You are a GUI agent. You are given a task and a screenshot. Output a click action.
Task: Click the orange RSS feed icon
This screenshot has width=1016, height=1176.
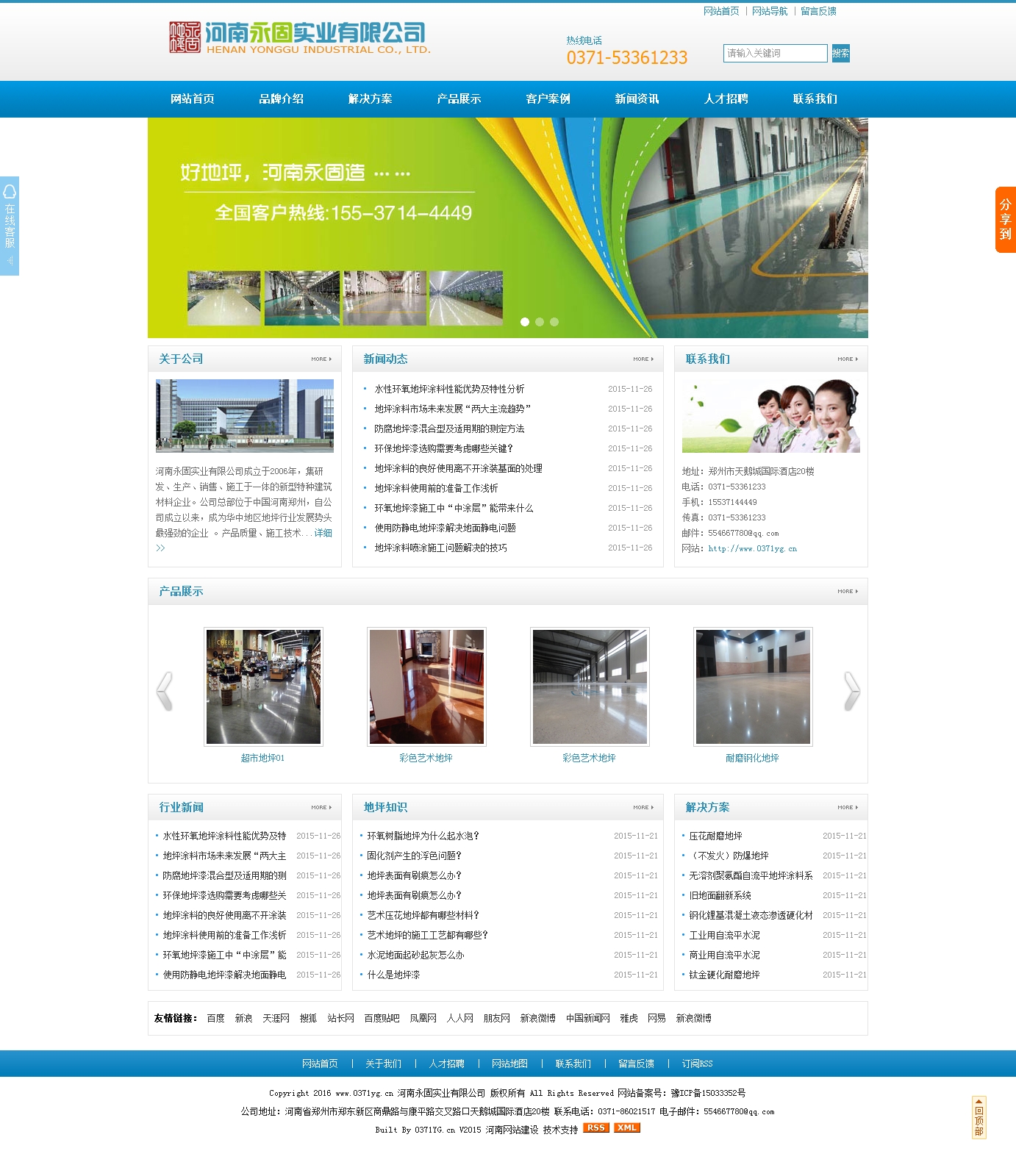pyautogui.click(x=595, y=1127)
